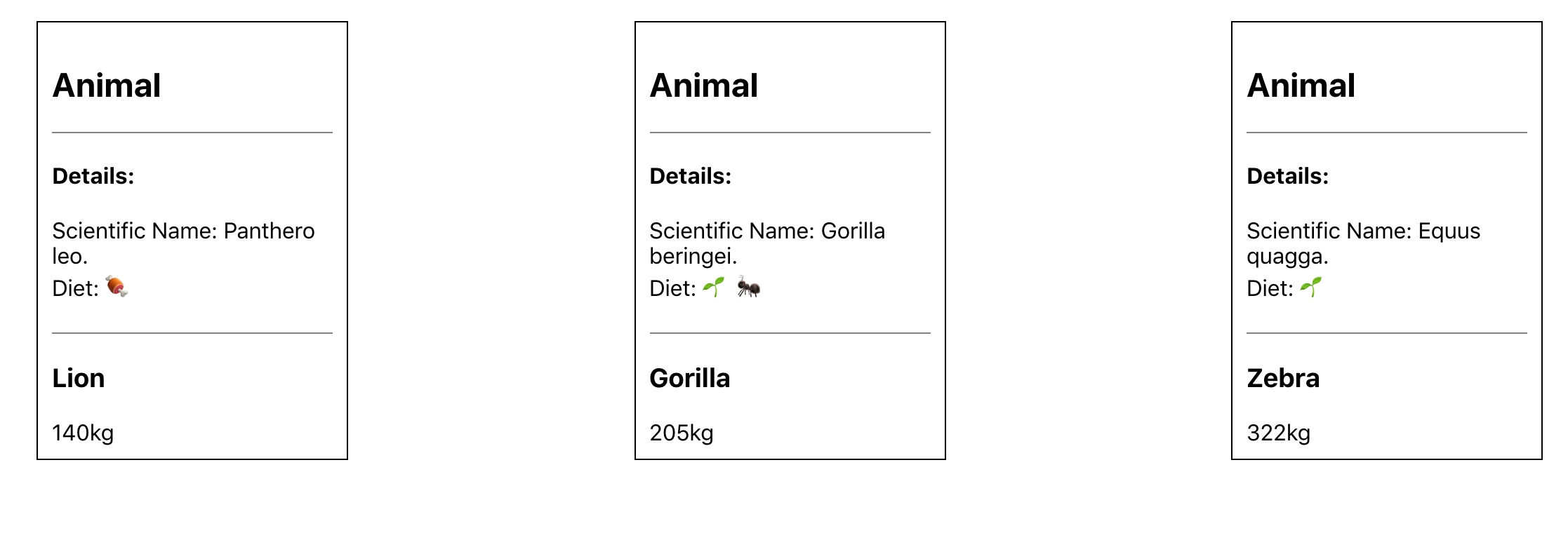The width and height of the screenshot is (1568, 533).
Task: Click the Animal title on the Lion card
Action: pyautogui.click(x=107, y=86)
